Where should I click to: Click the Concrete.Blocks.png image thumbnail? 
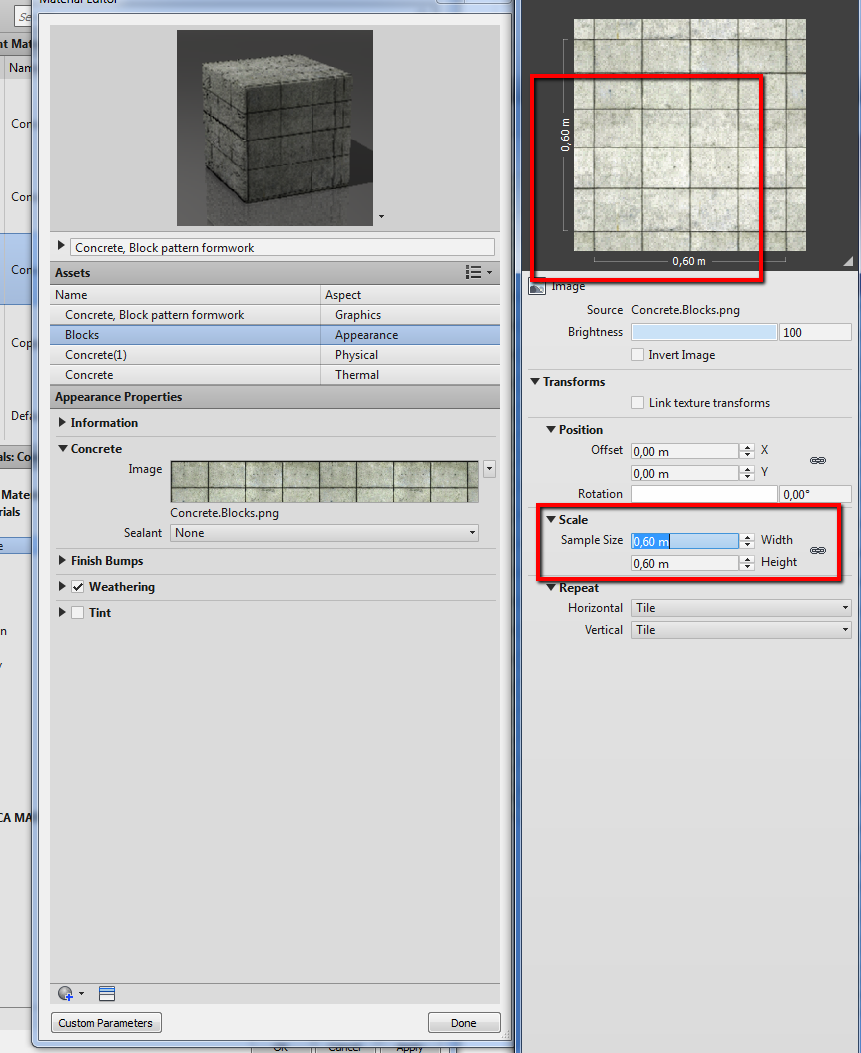point(324,481)
